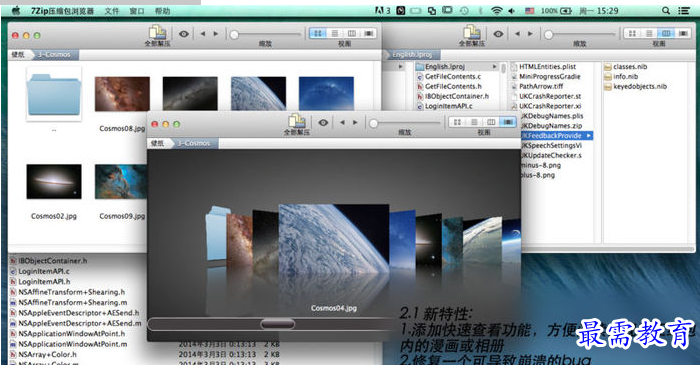This screenshot has width=700, height=365.
Task: Open the parent folder '..' icon
Action: 54,94
